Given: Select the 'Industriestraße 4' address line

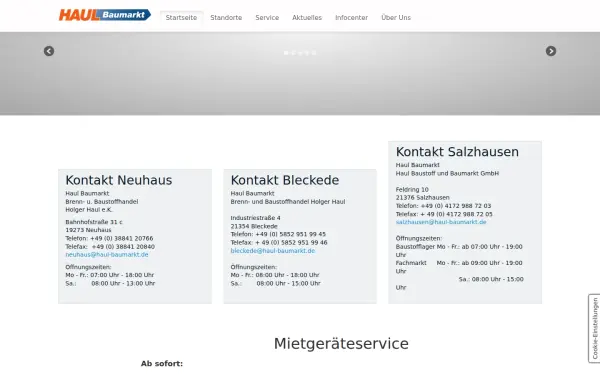Looking at the screenshot, I should [255, 218].
